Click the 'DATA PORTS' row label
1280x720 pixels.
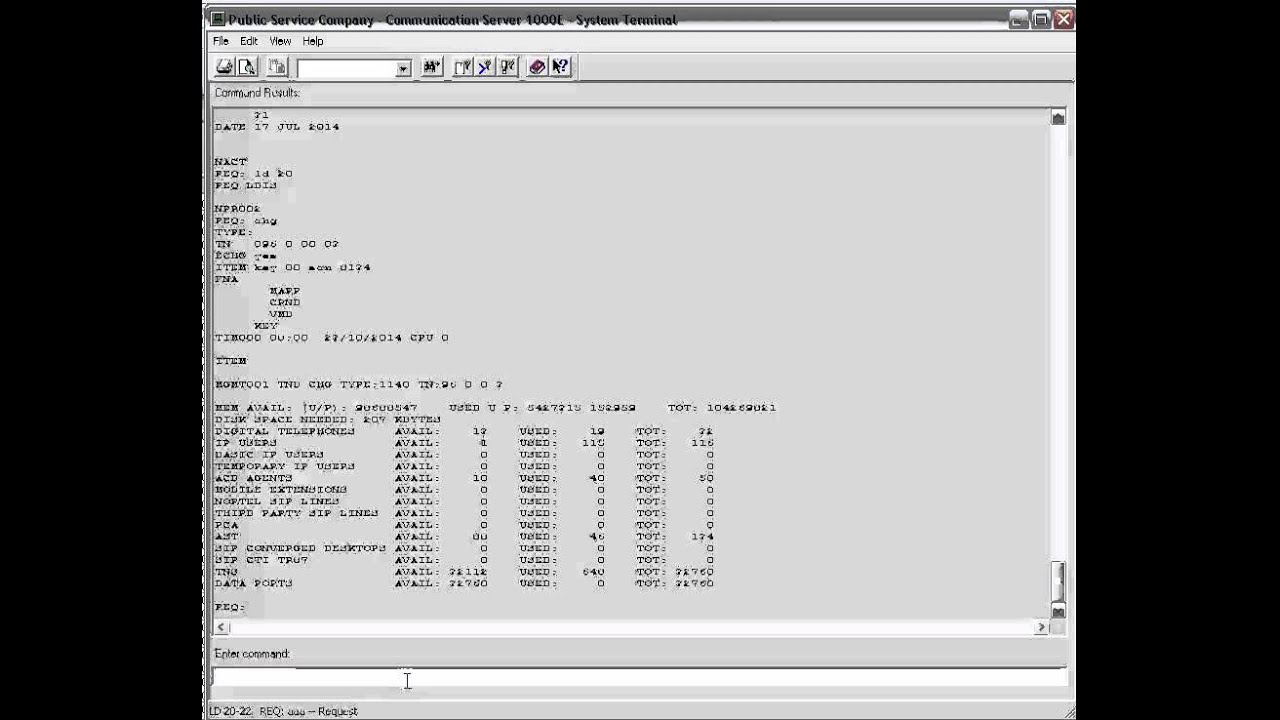point(253,583)
